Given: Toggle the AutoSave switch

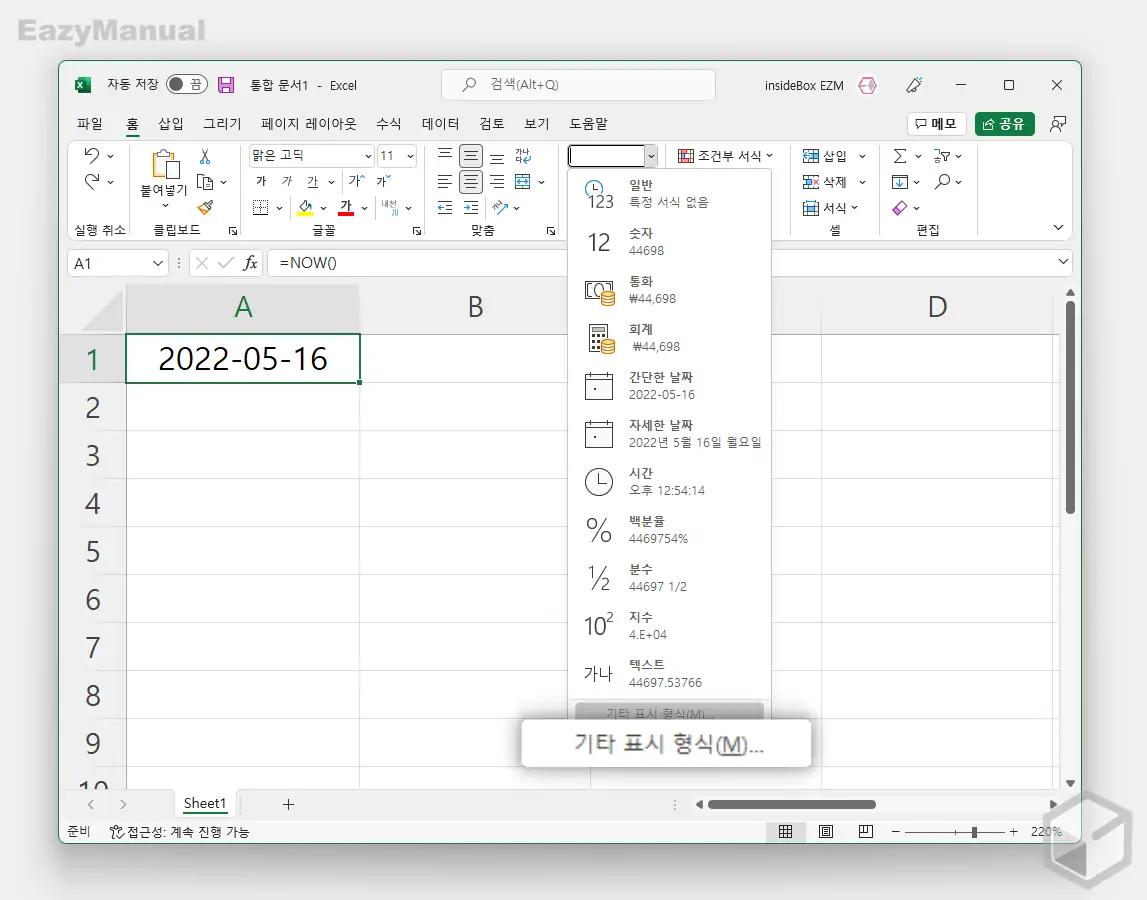Looking at the screenshot, I should 187,85.
